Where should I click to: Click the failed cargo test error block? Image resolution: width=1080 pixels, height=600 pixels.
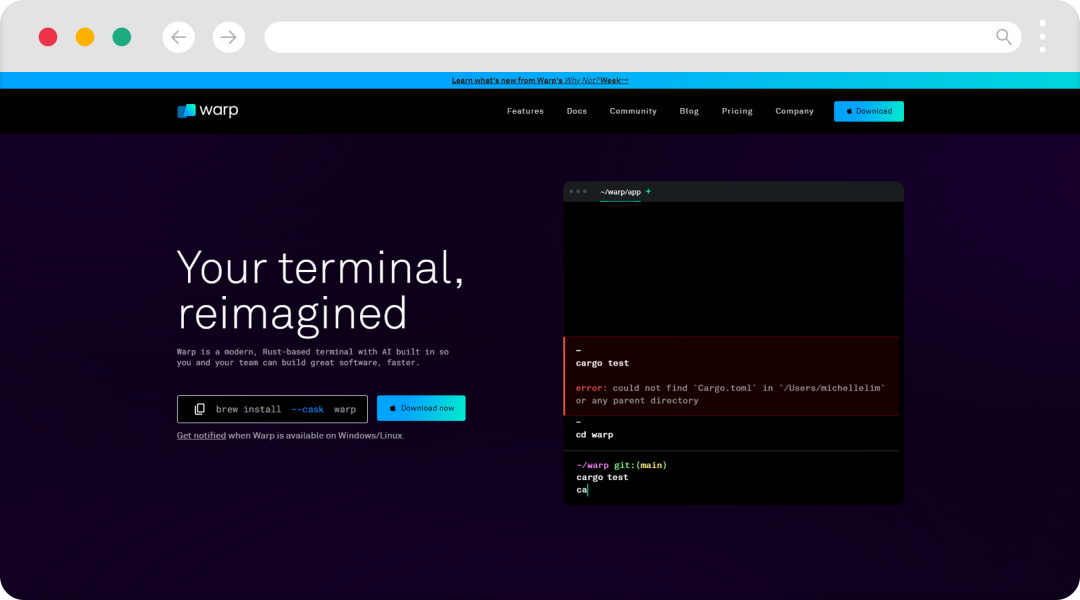pyautogui.click(x=731, y=376)
